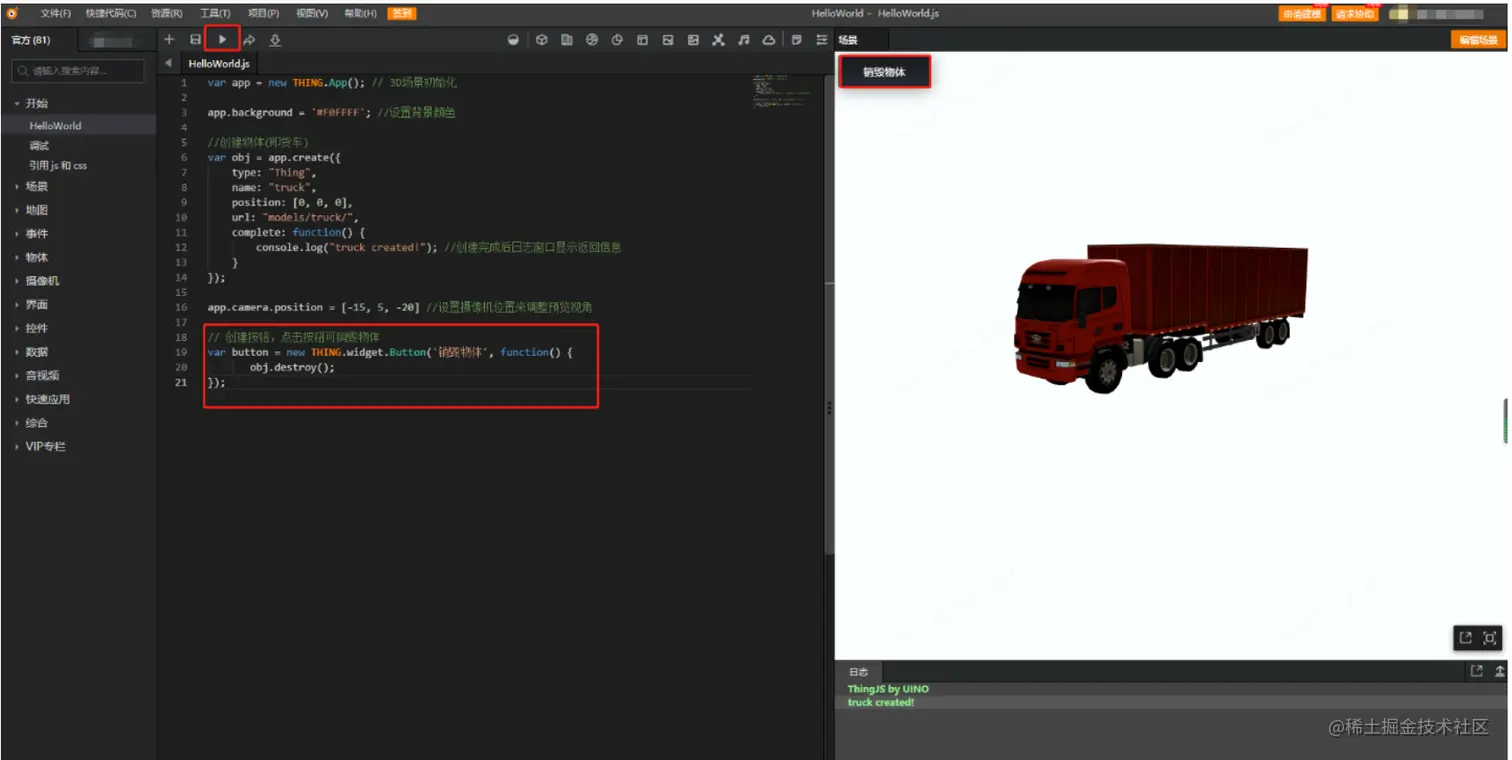
Task: Select the HelloWorld.js editor tab
Action: point(219,63)
